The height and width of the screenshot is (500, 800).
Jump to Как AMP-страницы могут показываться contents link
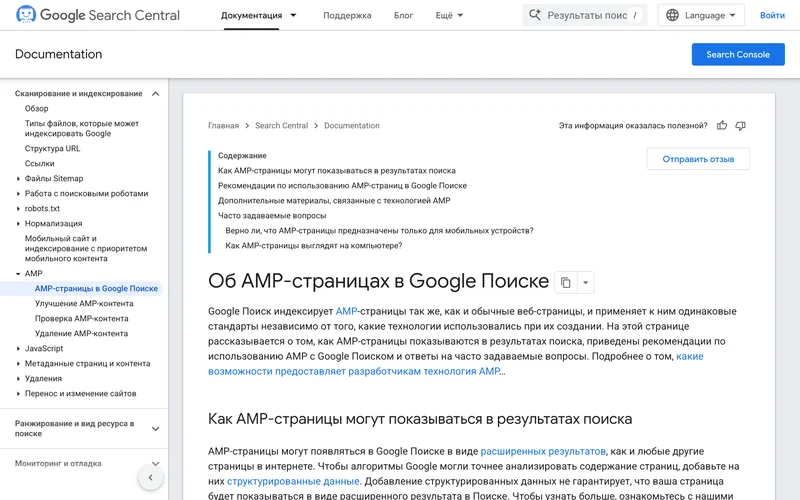click(x=337, y=171)
